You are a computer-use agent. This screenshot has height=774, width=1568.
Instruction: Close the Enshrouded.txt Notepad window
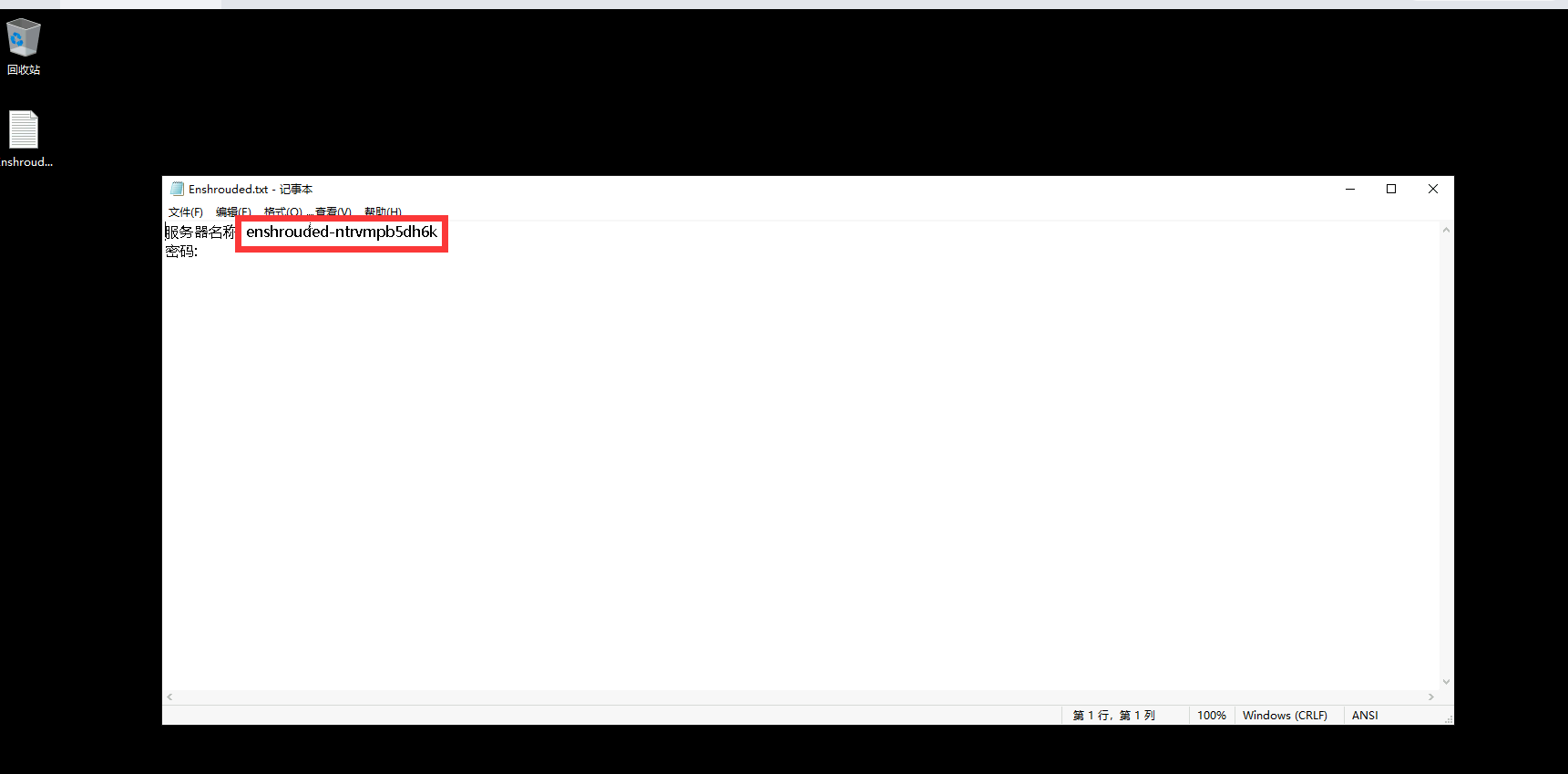click(1433, 189)
